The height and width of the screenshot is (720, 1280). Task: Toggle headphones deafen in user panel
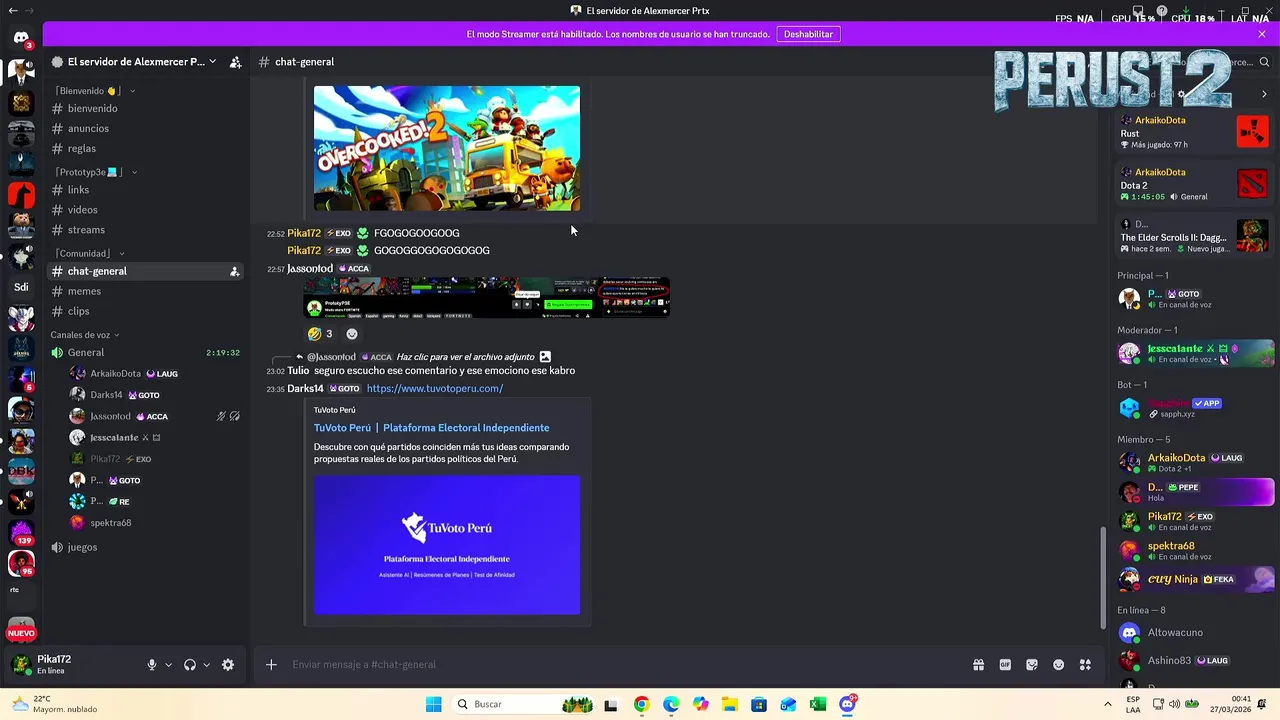click(190, 665)
